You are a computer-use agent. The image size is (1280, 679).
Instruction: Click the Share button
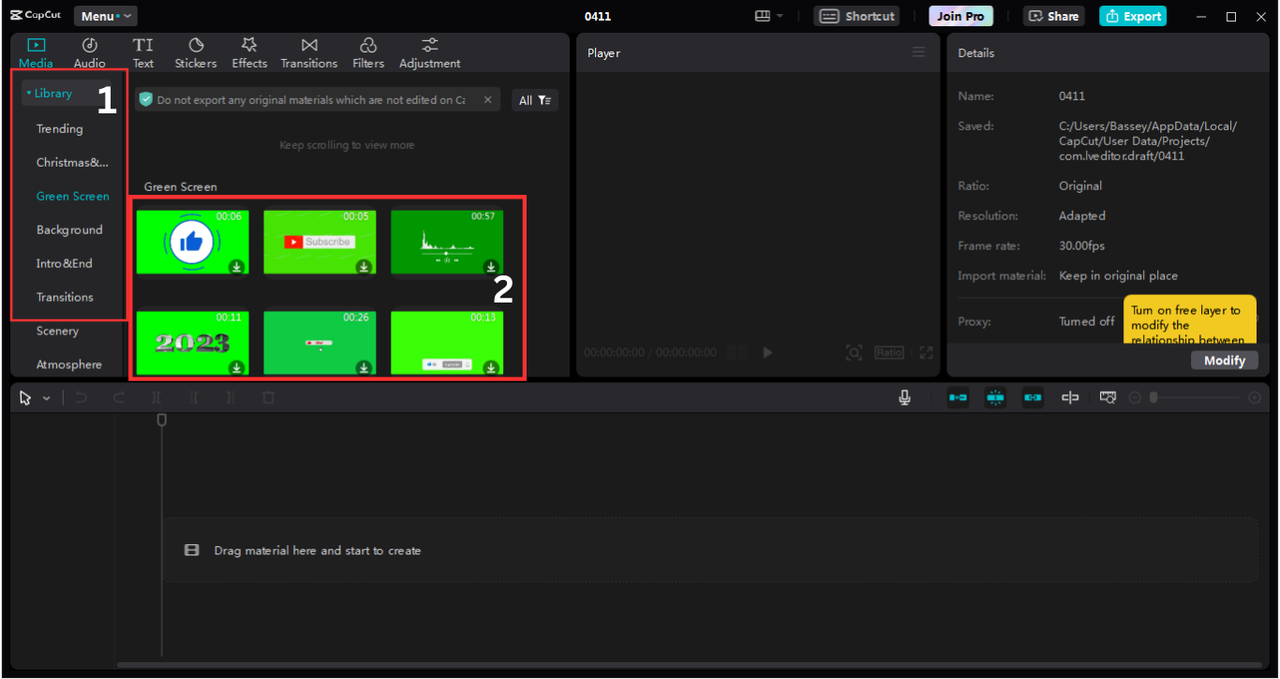(1054, 16)
